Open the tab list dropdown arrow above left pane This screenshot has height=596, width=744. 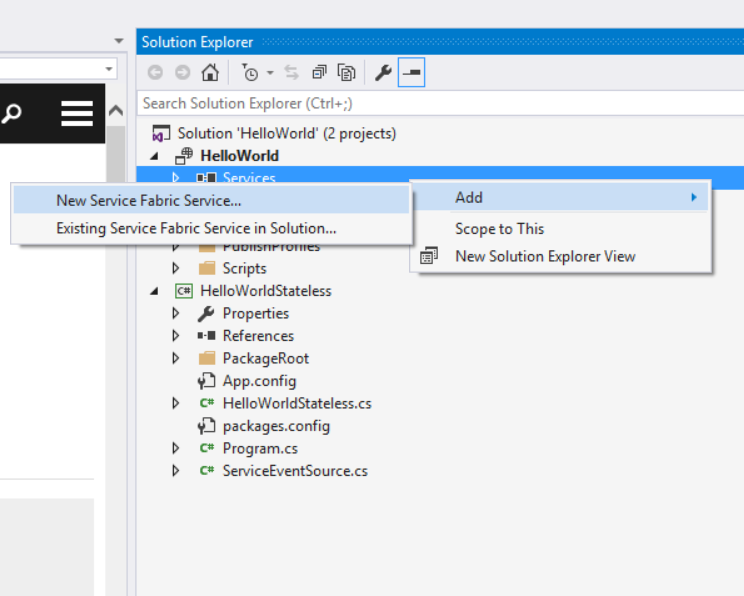(119, 41)
